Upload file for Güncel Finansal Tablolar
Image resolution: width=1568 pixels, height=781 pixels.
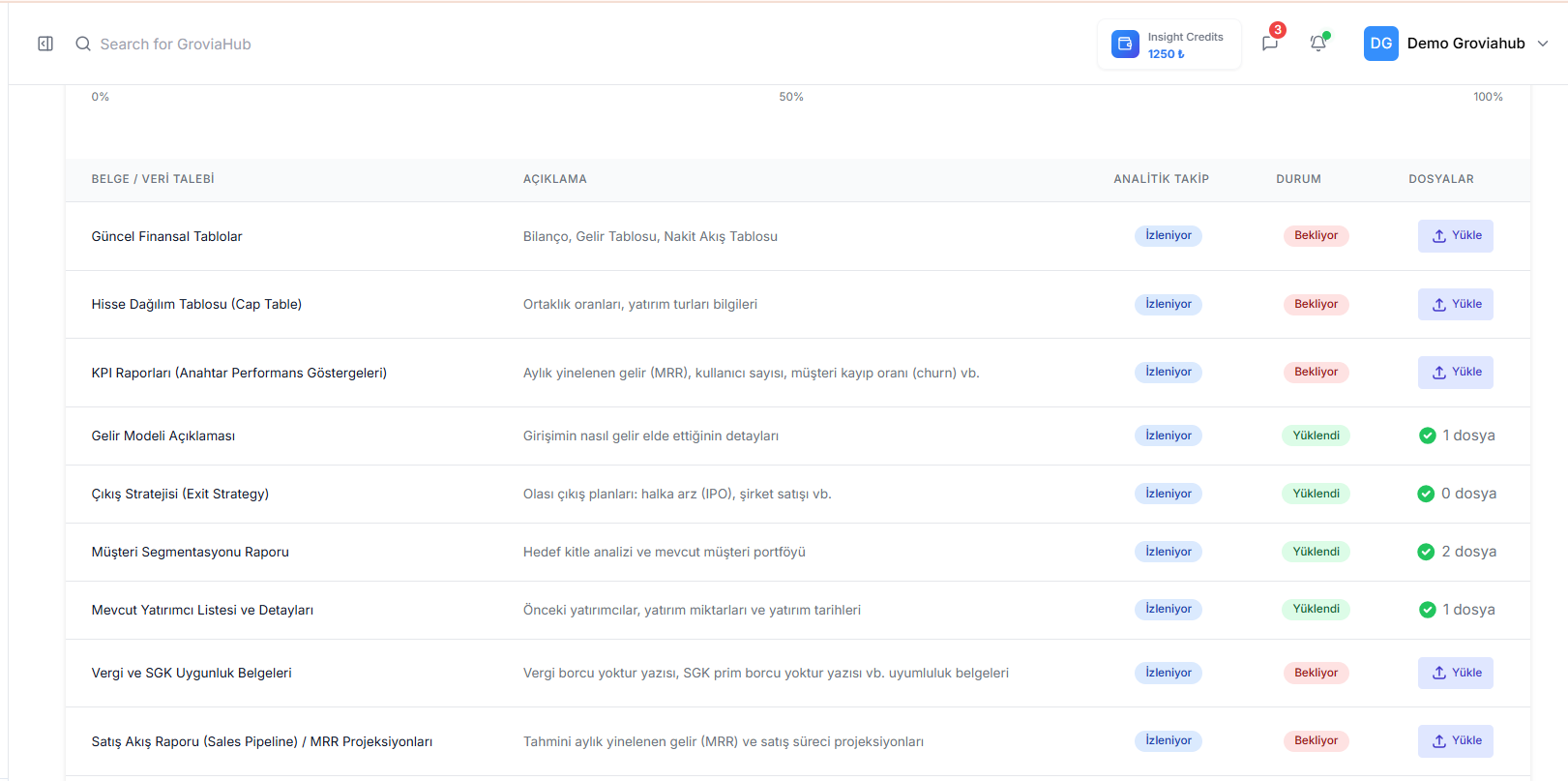(x=1455, y=236)
